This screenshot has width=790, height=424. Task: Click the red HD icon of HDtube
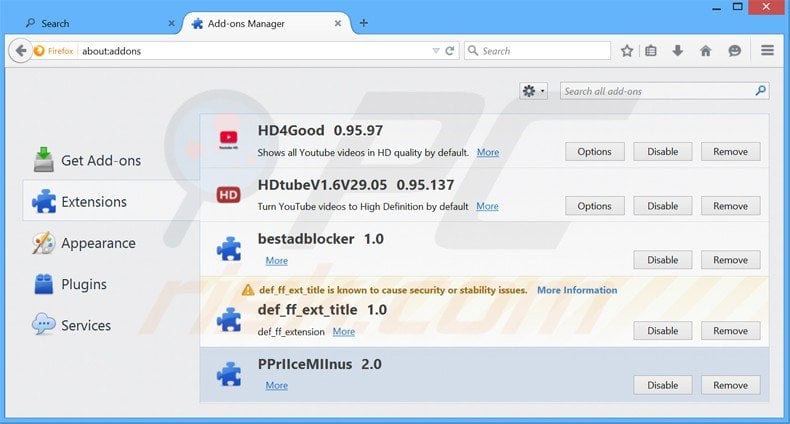point(228,195)
